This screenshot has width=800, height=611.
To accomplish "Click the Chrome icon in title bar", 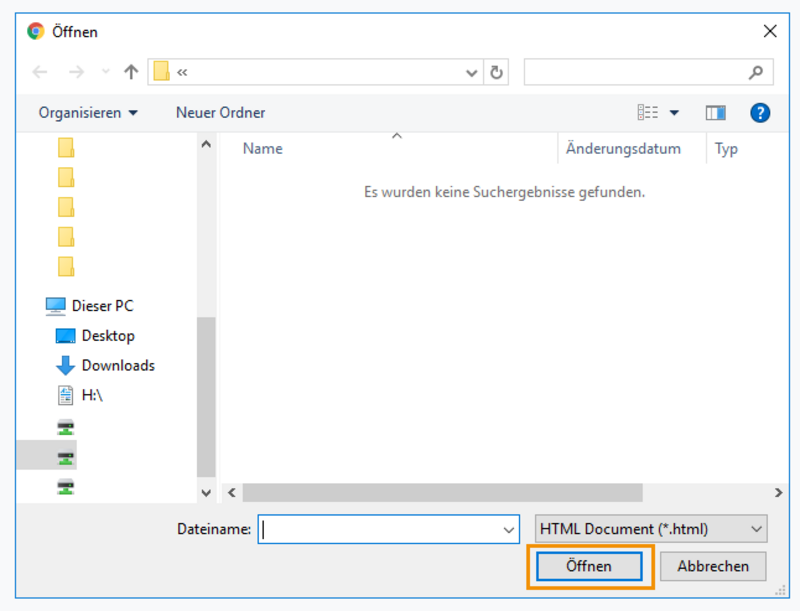I will pyautogui.click(x=36, y=32).
